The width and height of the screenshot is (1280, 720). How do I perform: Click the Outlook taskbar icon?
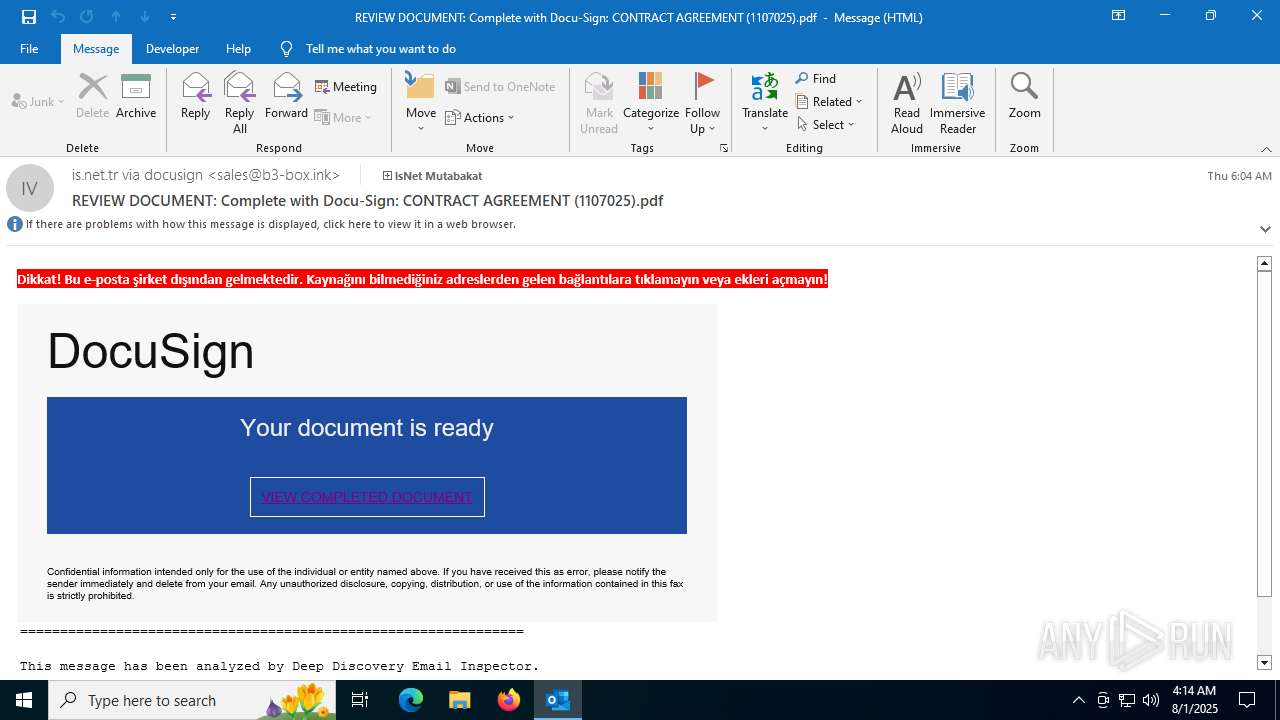(558, 700)
